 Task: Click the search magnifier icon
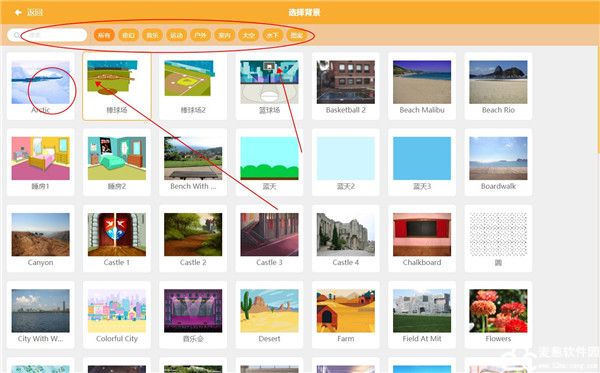tap(17, 35)
